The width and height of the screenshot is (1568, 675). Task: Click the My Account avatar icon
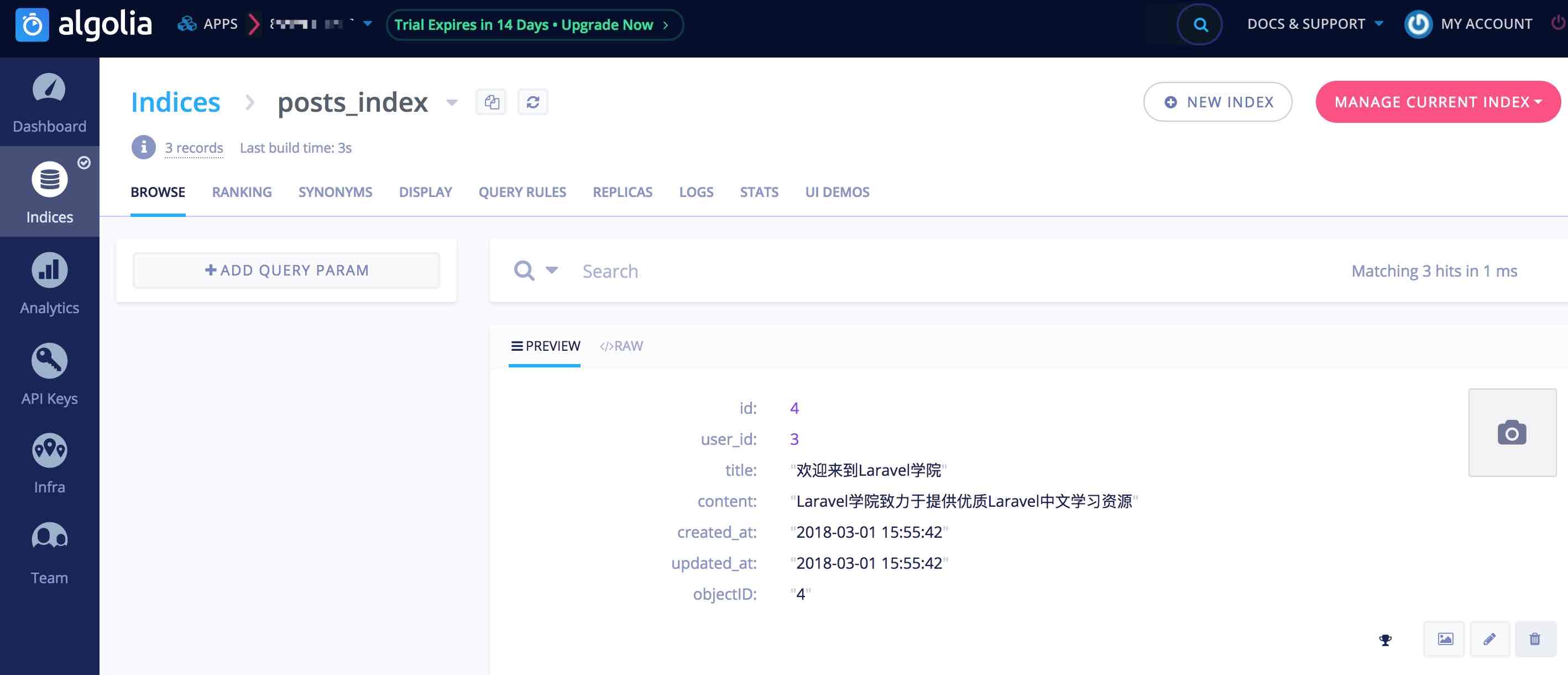1418,24
